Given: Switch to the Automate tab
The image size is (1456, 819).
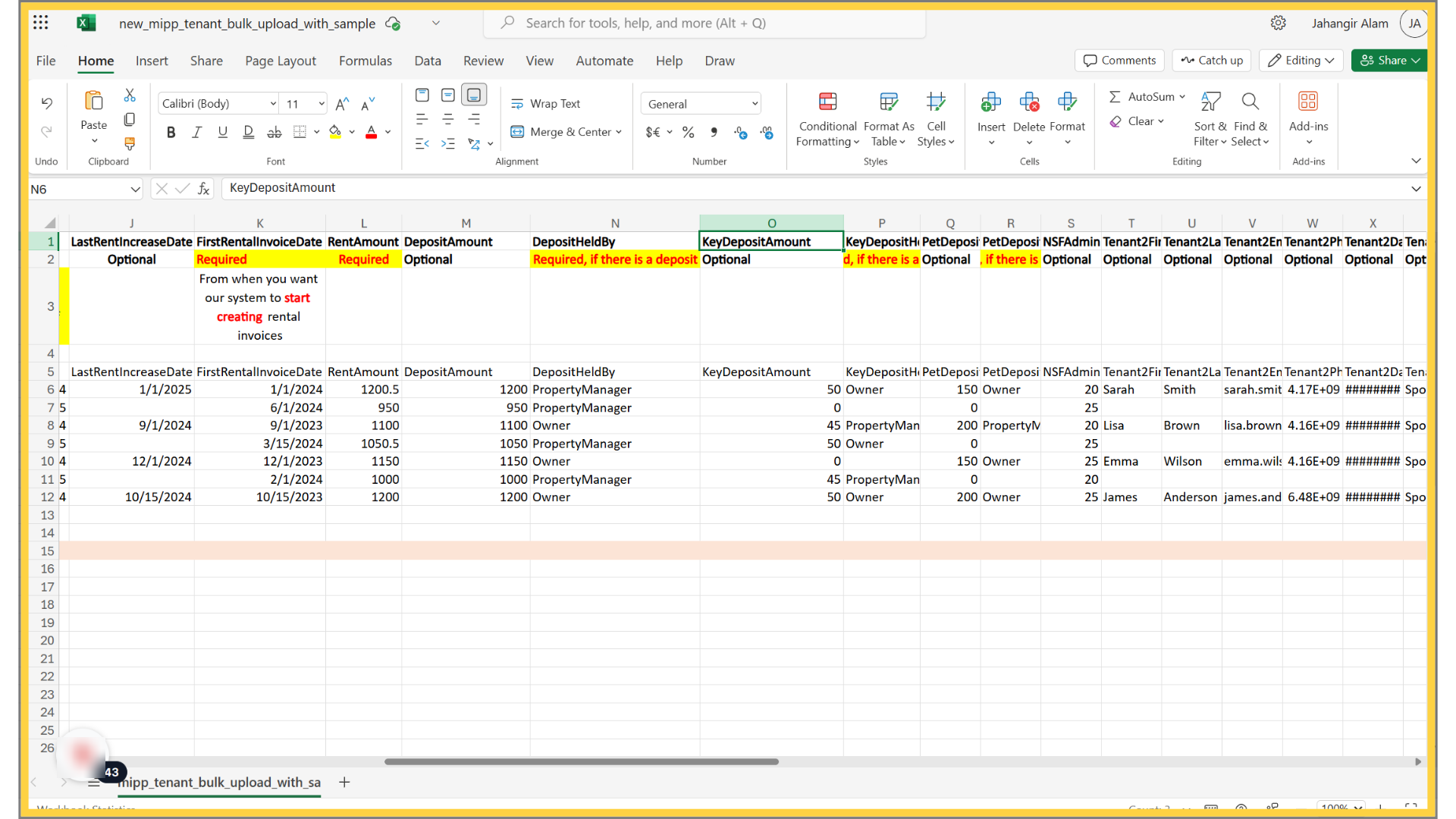Looking at the screenshot, I should pos(604,61).
